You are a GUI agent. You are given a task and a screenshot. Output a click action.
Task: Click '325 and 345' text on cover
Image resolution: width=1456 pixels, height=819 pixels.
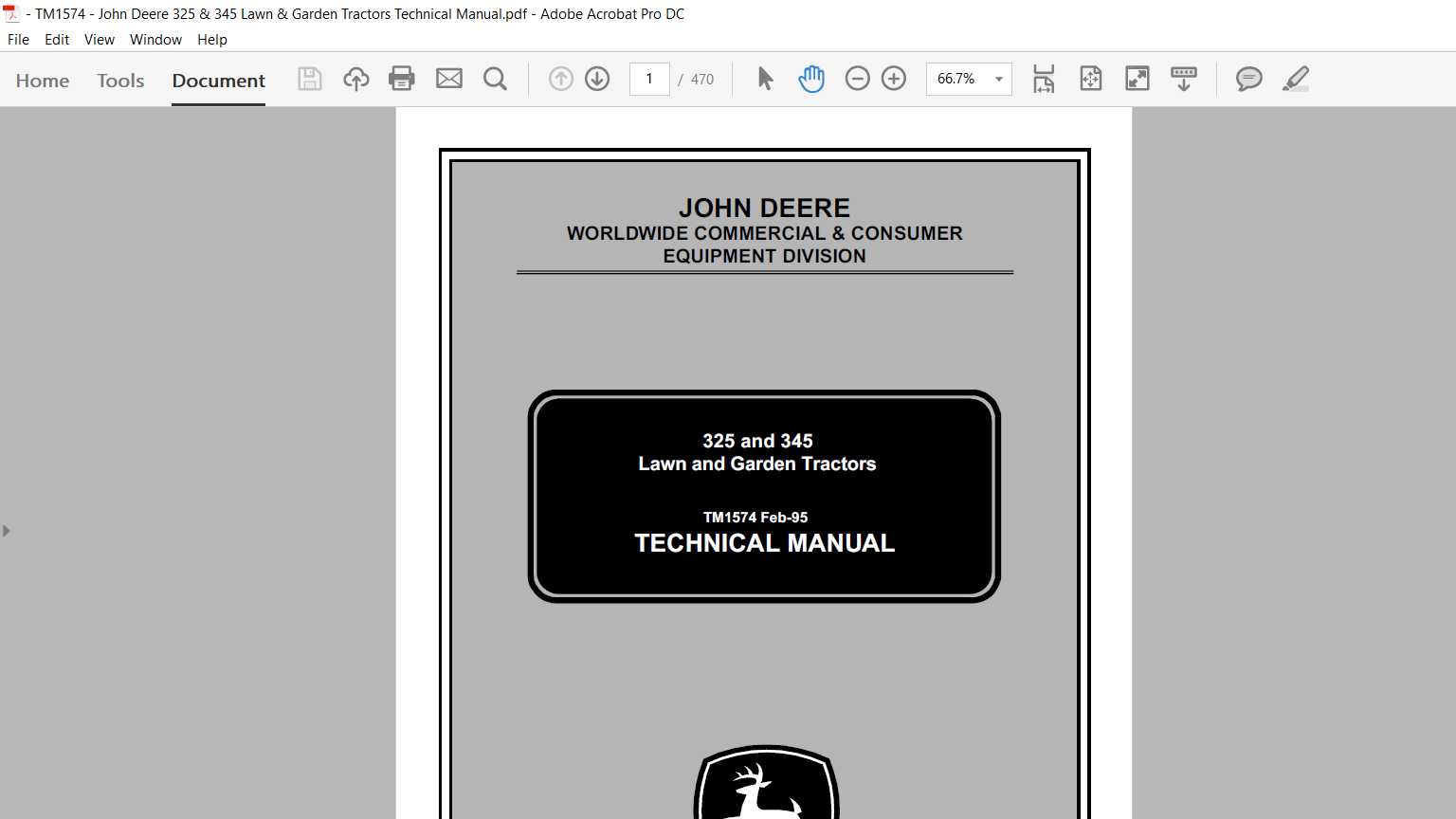757,441
